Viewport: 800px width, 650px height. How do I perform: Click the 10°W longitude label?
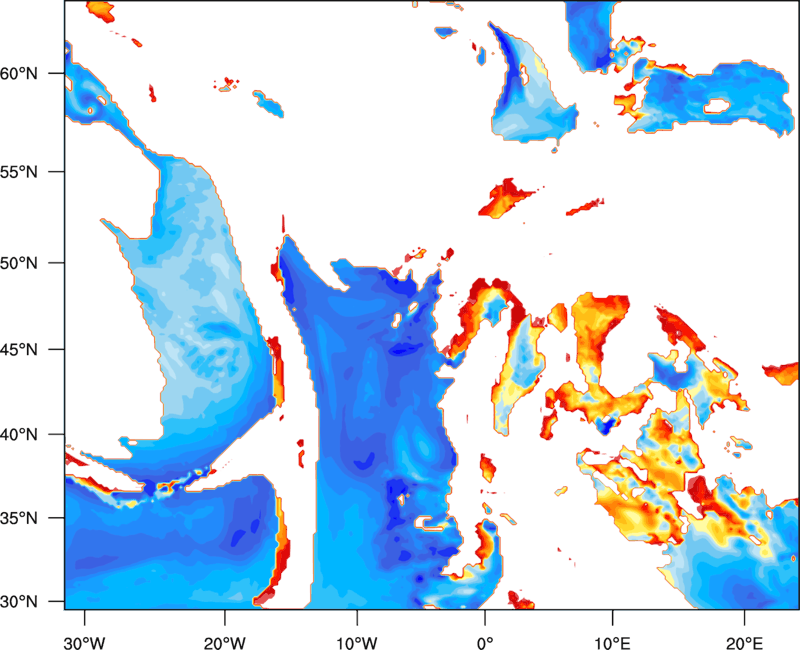coord(357,643)
